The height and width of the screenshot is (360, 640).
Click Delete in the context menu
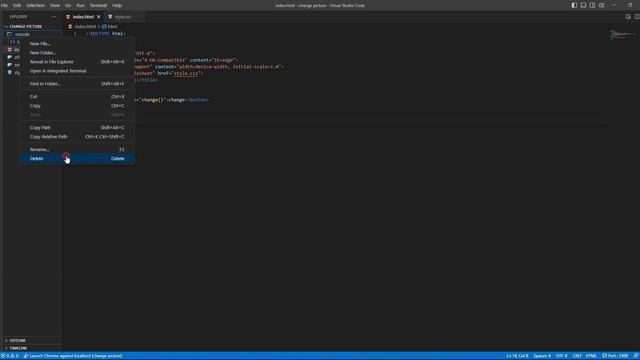pyautogui.click(x=77, y=158)
